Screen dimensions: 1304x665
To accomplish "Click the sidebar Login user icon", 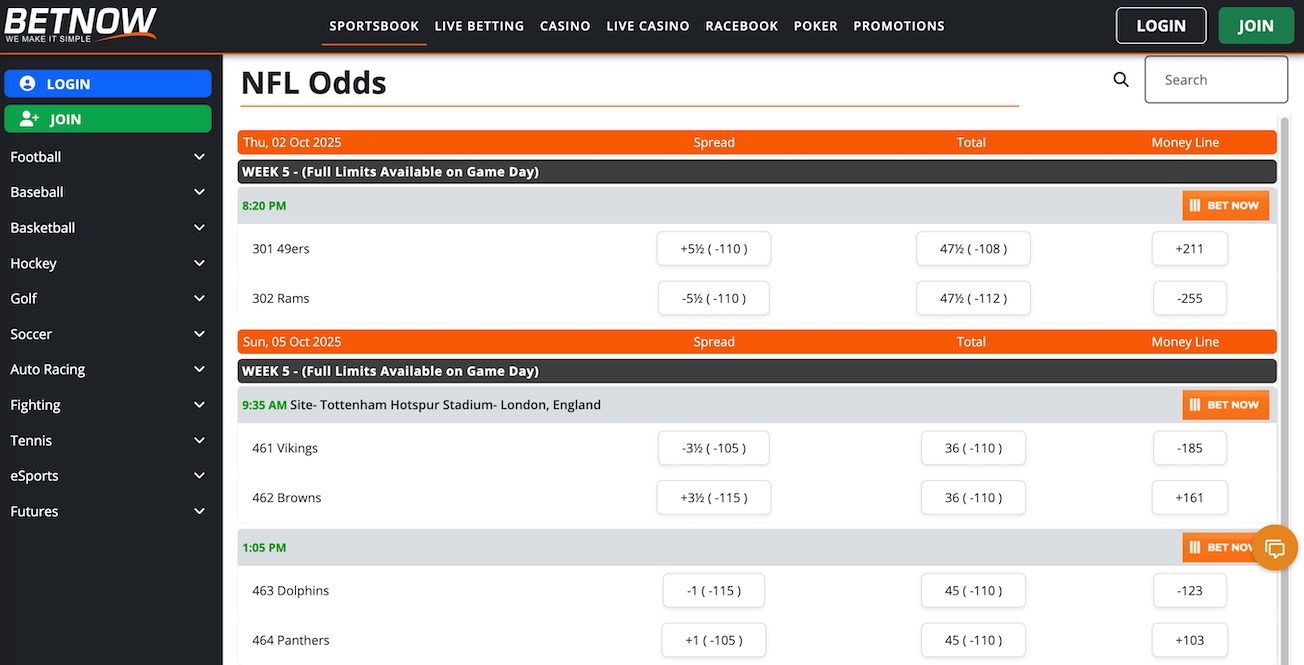I will pos(27,84).
